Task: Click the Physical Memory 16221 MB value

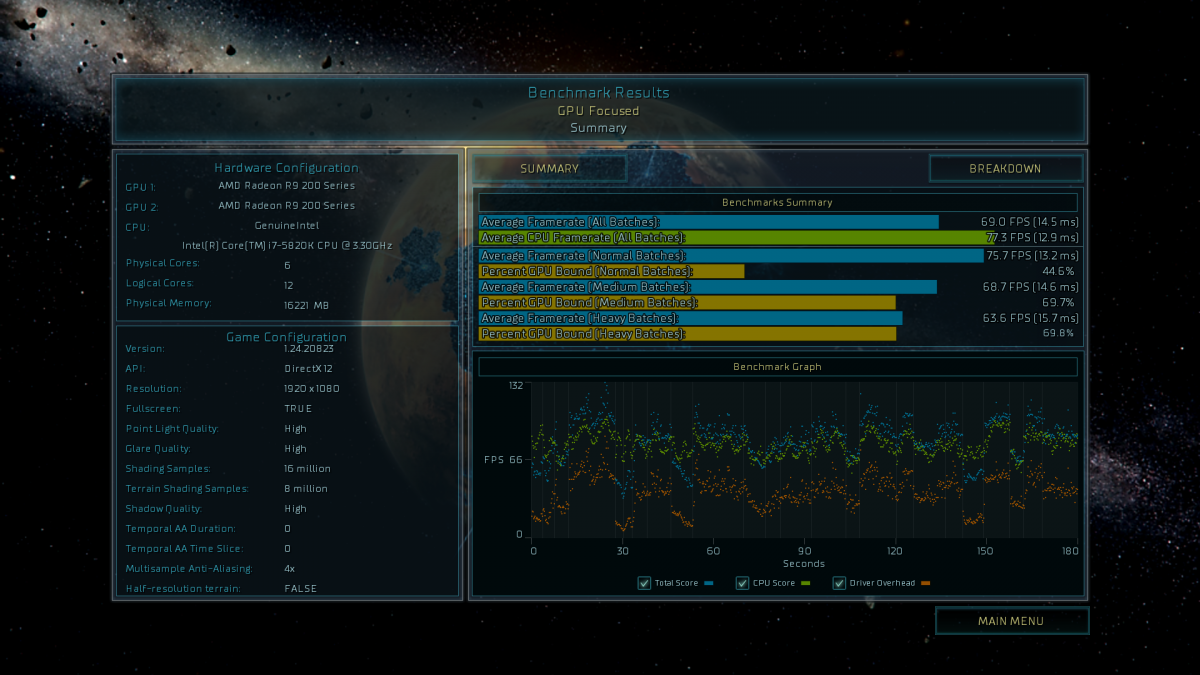Action: (x=306, y=305)
